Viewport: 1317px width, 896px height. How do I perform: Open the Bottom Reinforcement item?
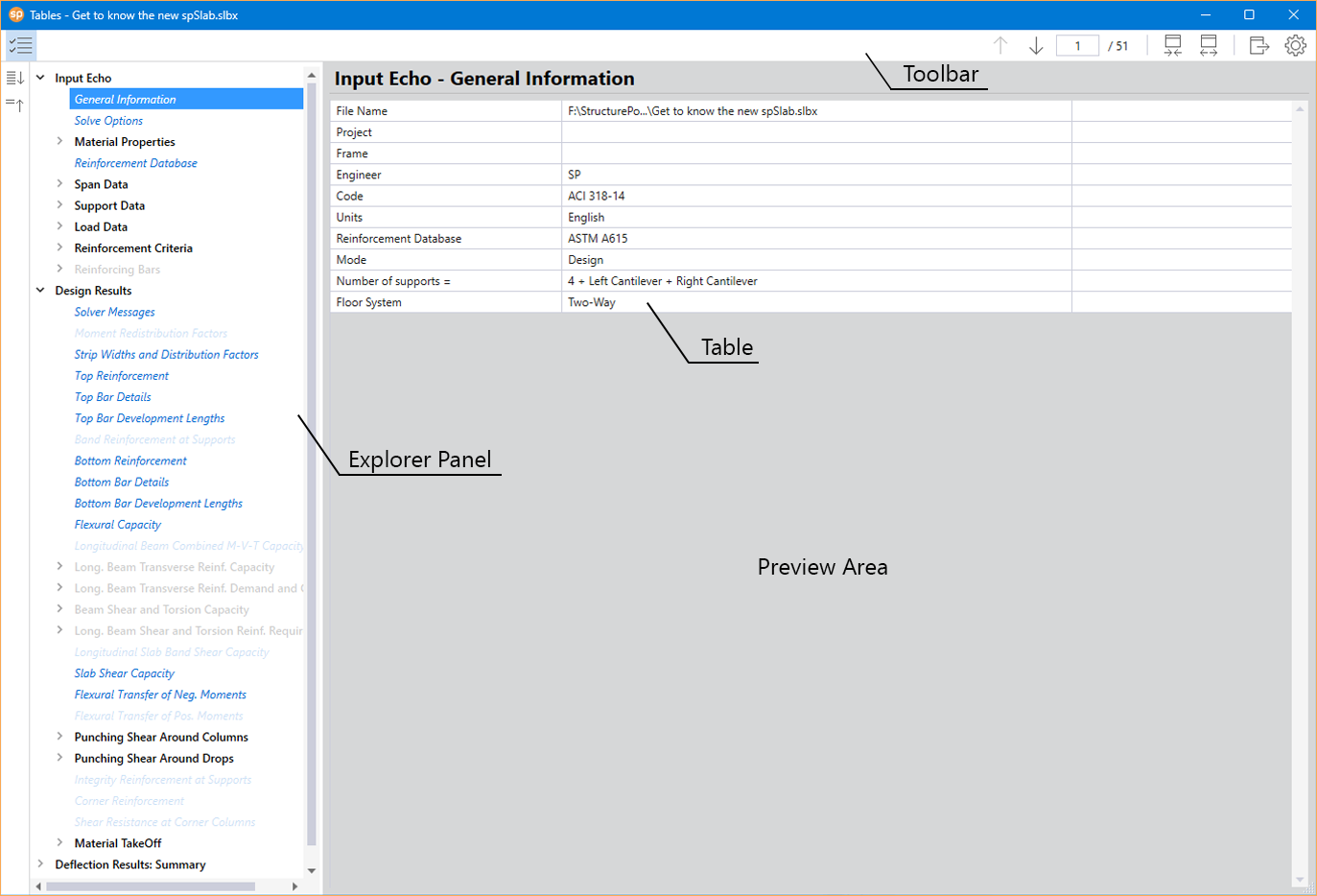[x=130, y=460]
